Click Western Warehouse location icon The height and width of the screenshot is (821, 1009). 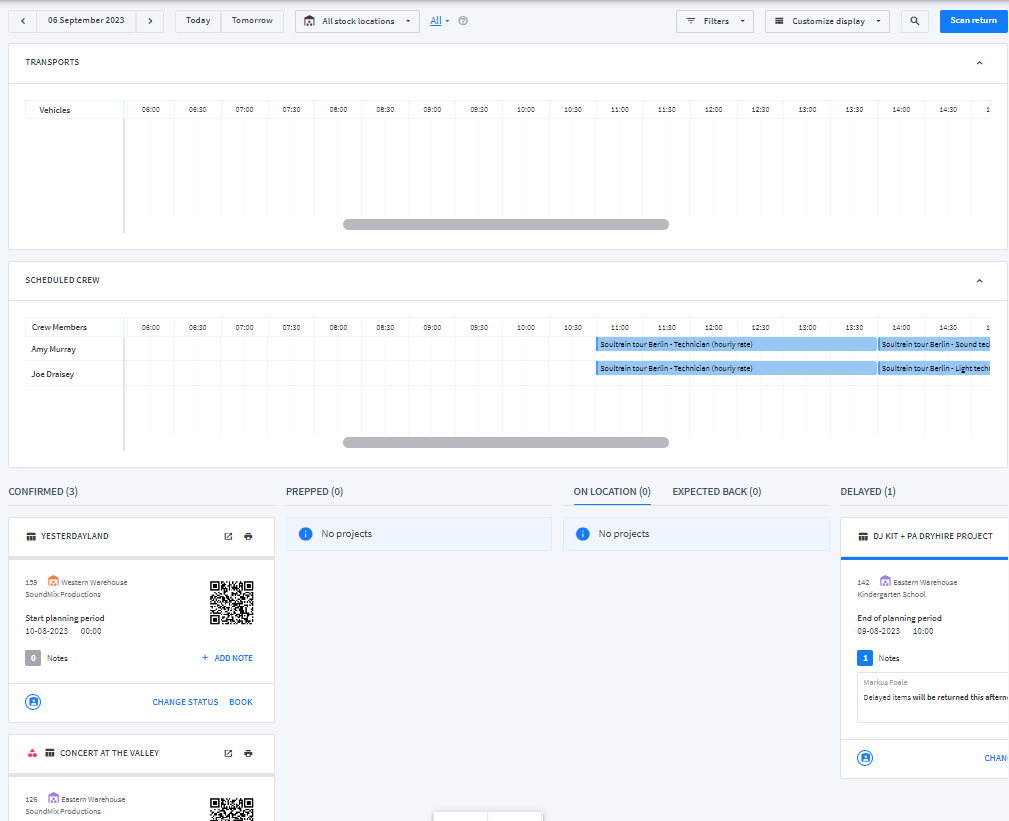(x=53, y=581)
